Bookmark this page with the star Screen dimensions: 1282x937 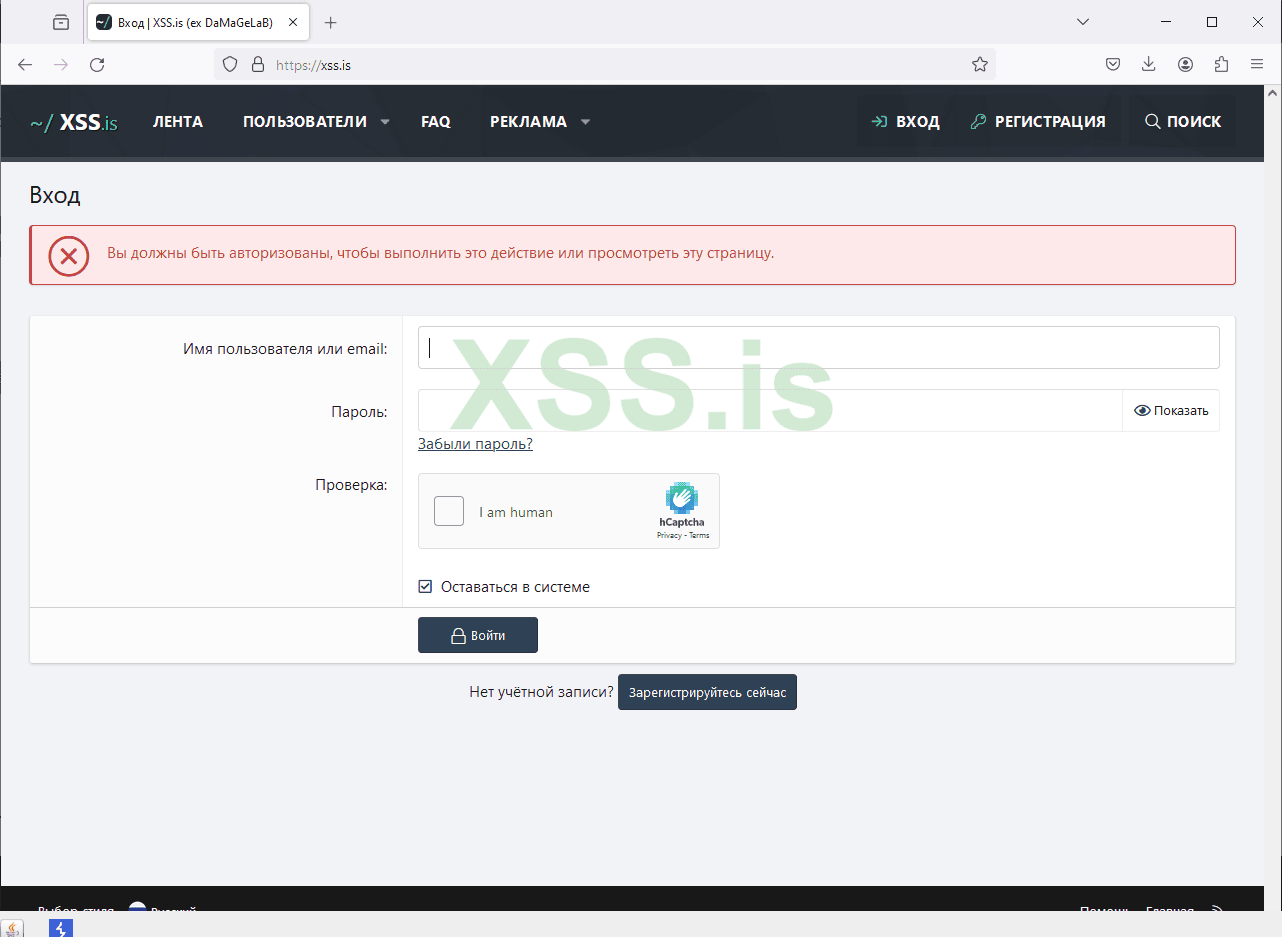[x=980, y=64]
